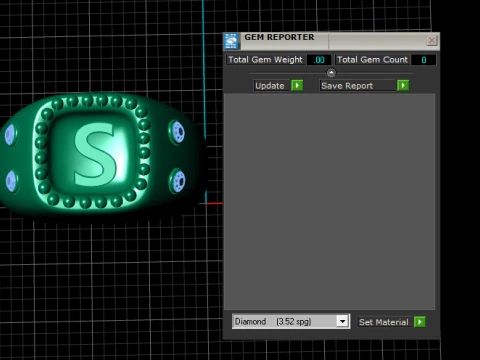480x360 pixels.
Task: Select the lower left blue gem on ring
Action: pyautogui.click(x=12, y=181)
